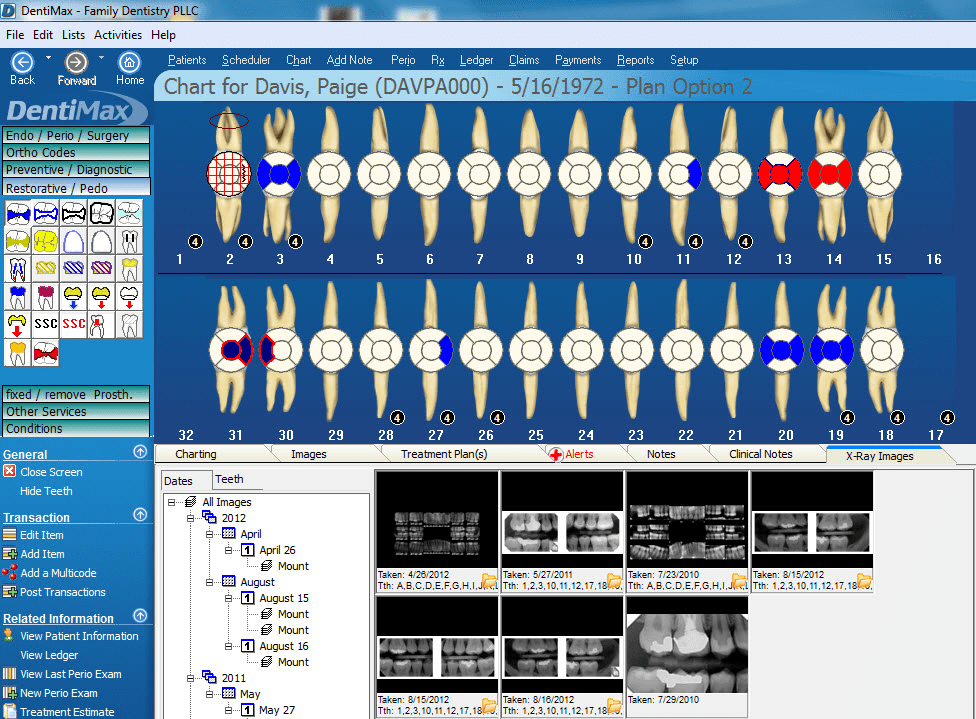The width and height of the screenshot is (976, 719).
Task: Go back with the Back arrow icon
Action: point(22,62)
